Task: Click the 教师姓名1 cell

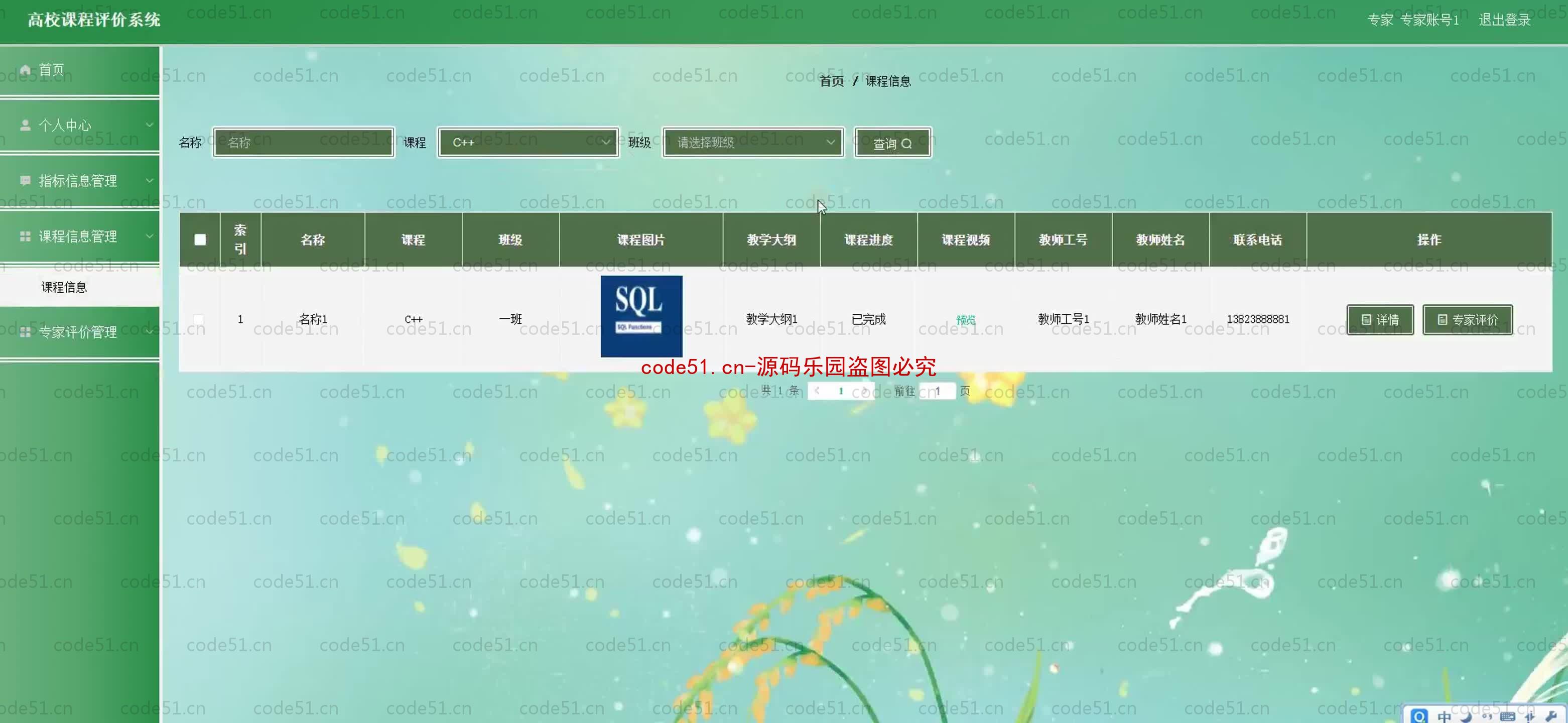Action: click(1161, 319)
